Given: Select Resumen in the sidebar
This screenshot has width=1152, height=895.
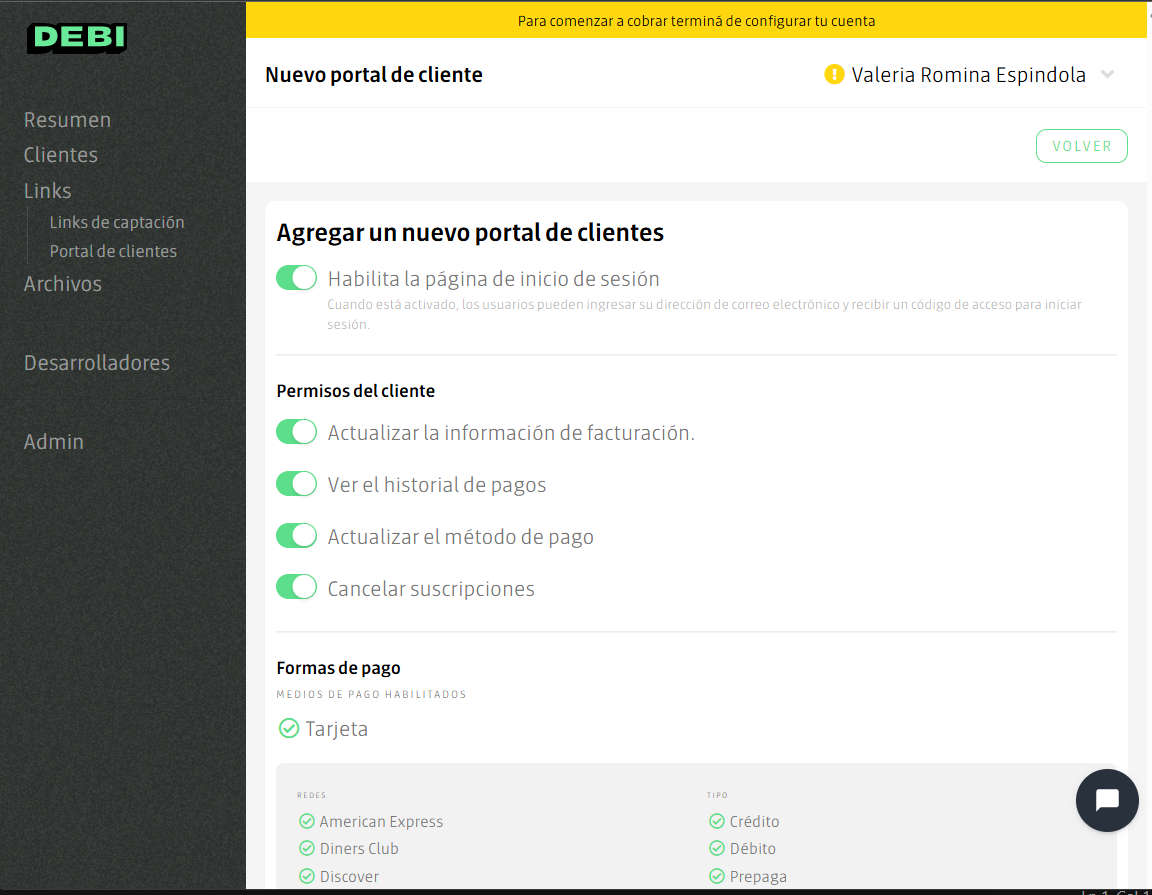Looking at the screenshot, I should pos(67,119).
